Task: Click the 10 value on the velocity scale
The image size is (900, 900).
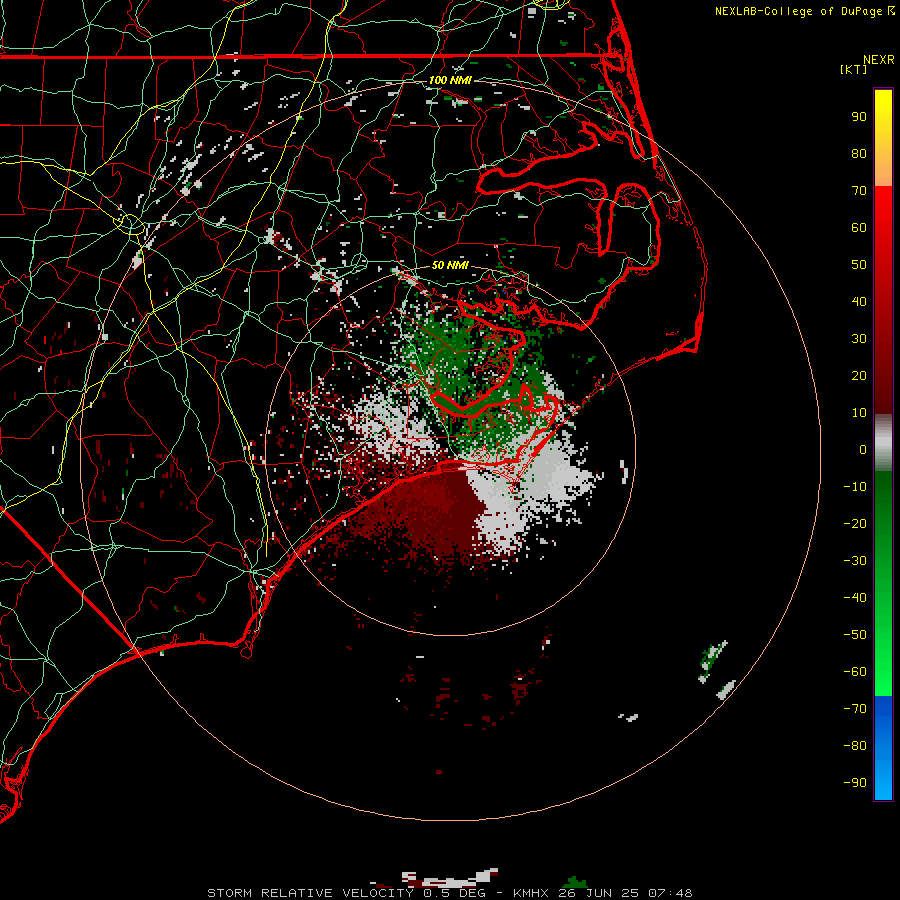Action: [859, 413]
